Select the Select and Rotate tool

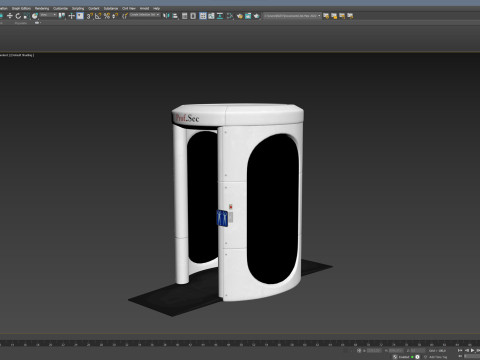point(18,16)
